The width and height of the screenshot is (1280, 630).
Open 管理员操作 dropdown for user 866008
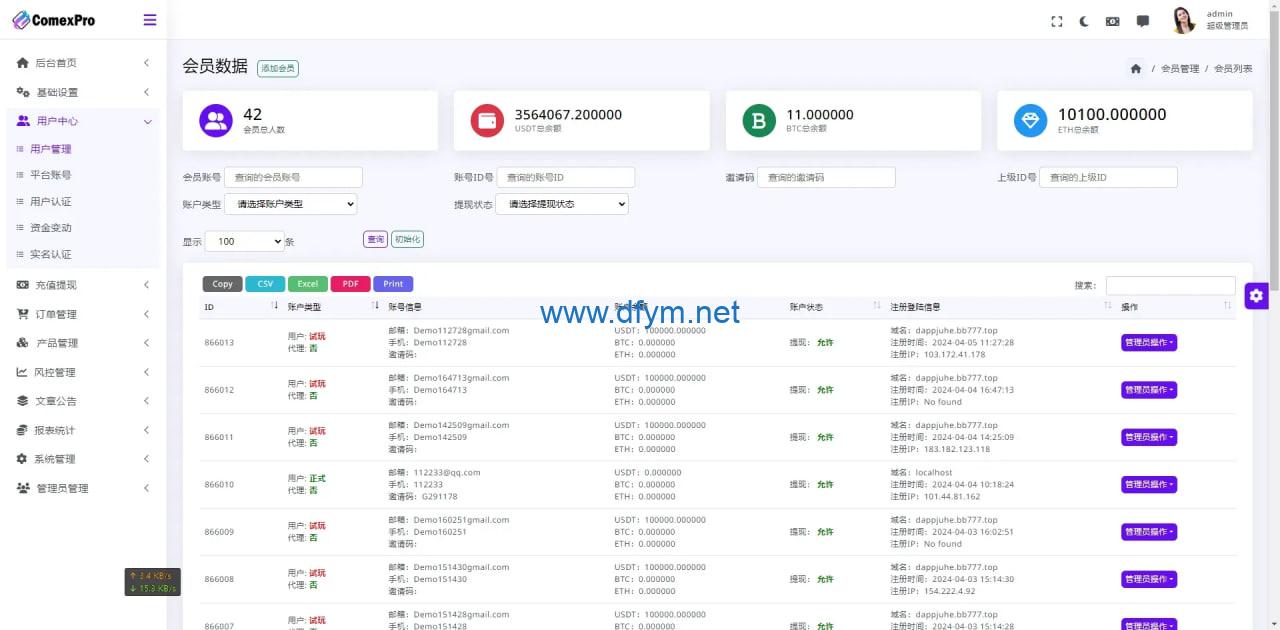1149,579
